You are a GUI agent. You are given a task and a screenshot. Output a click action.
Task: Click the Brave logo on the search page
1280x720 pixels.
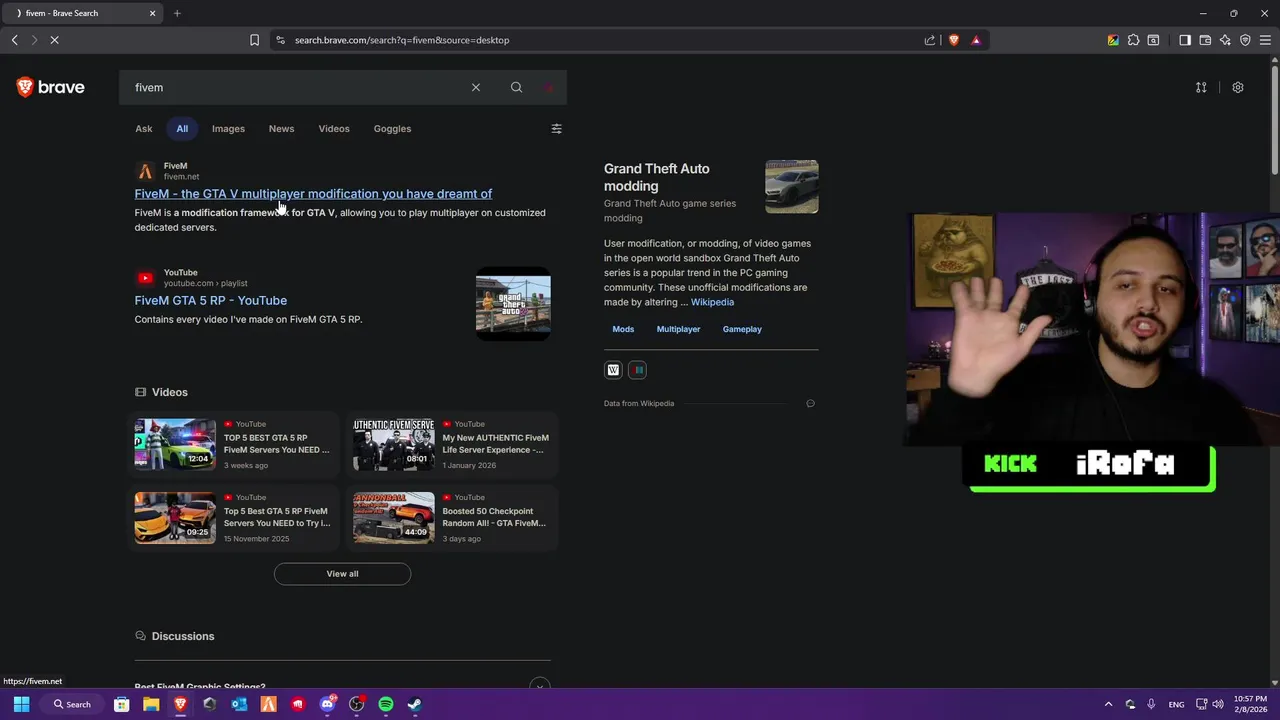[50, 87]
